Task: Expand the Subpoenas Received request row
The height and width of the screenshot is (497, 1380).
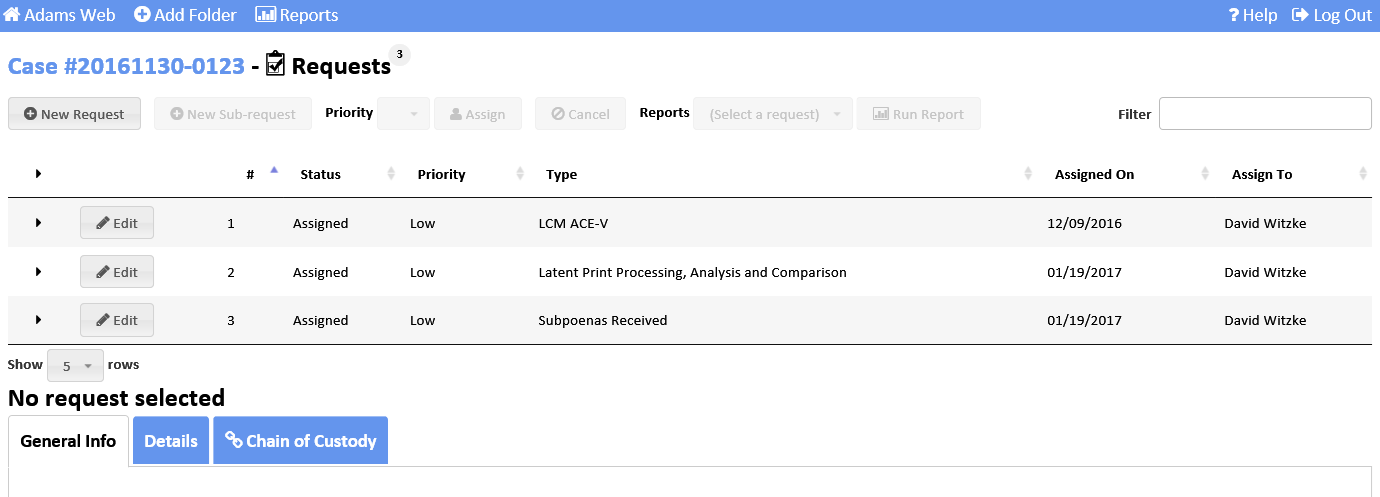Action: (x=38, y=320)
